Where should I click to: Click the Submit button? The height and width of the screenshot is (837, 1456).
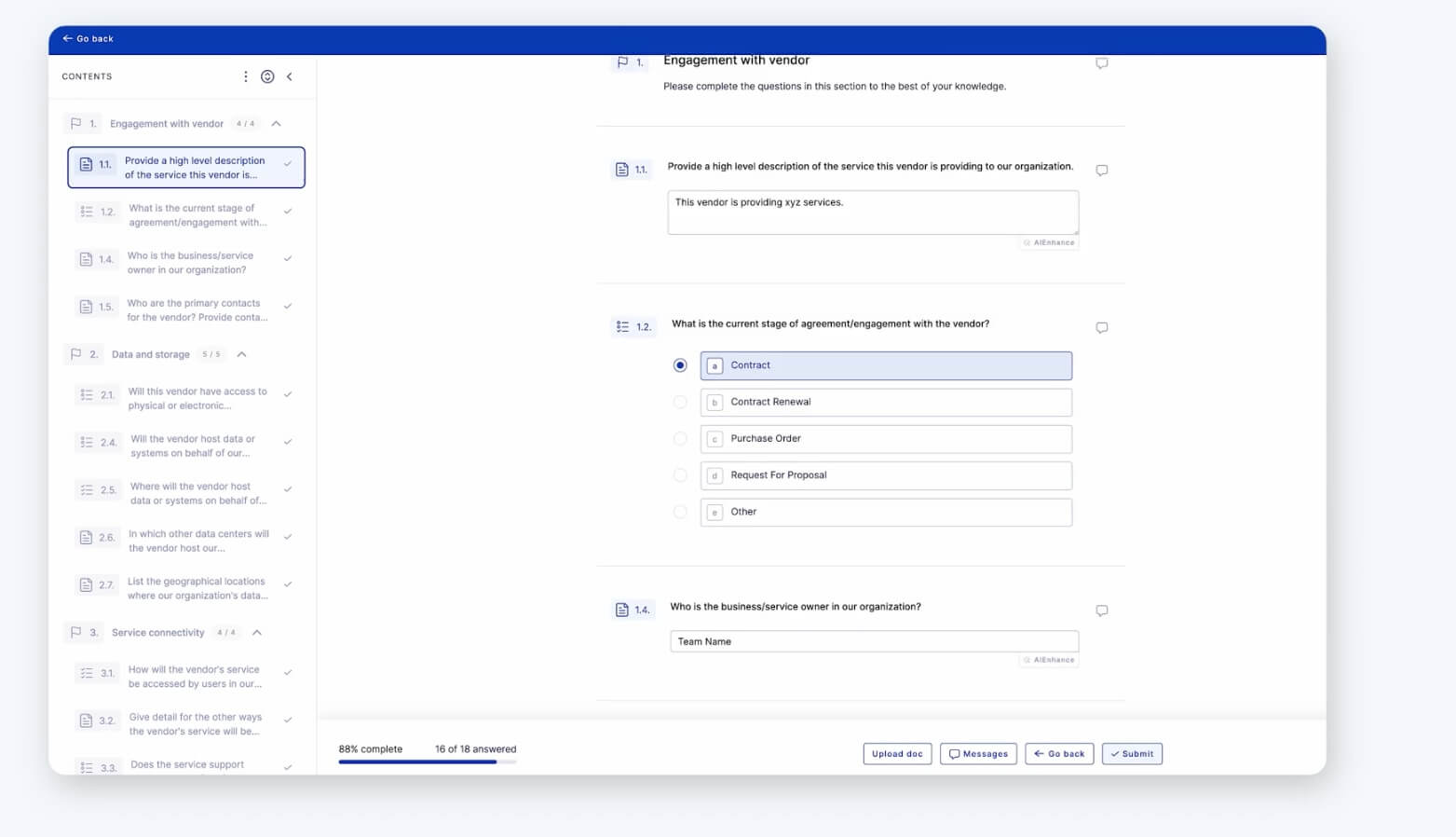(x=1132, y=753)
